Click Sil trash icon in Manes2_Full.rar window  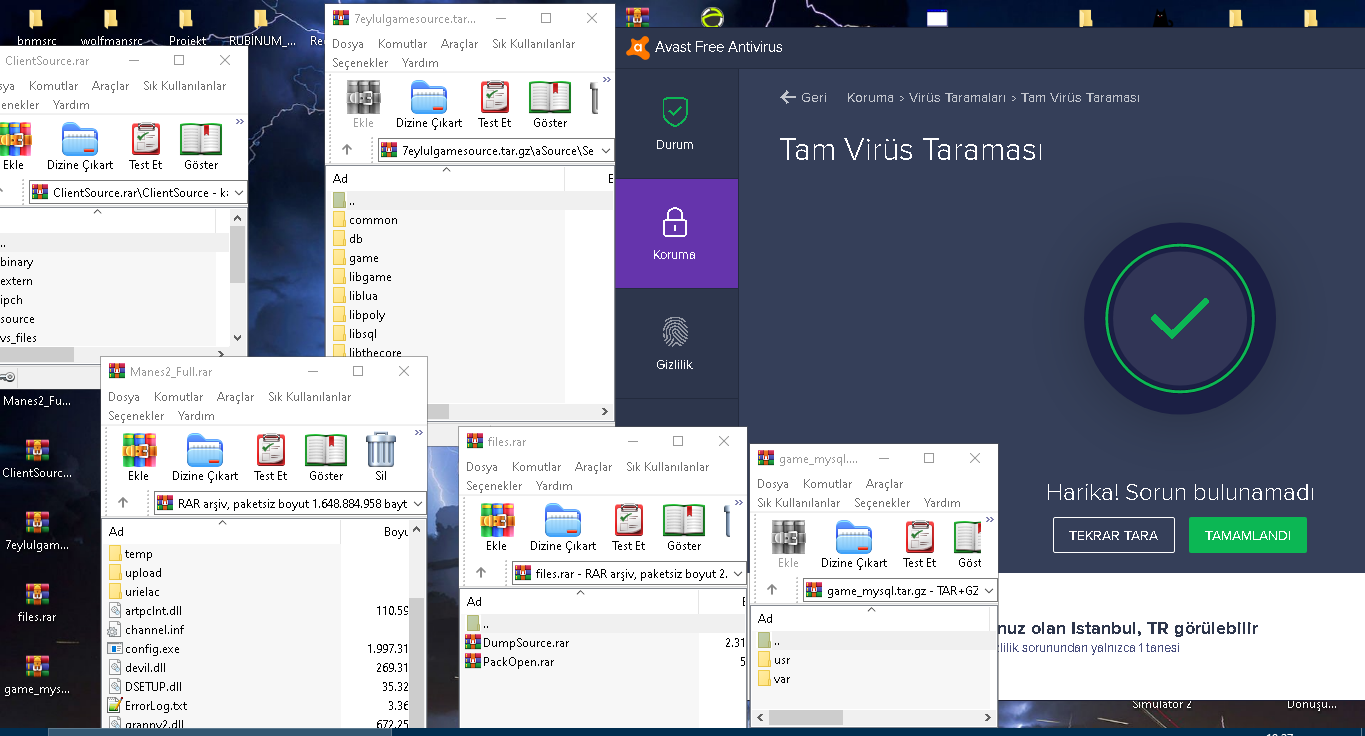381,457
